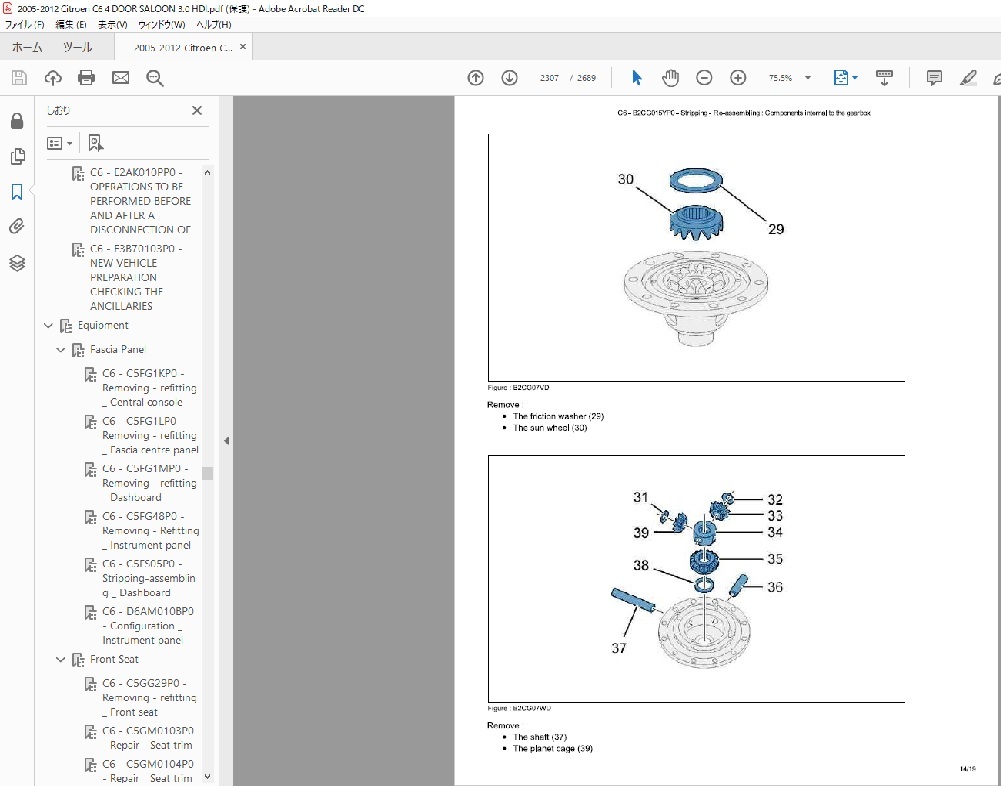Add a comment note icon
The width and height of the screenshot is (1001, 786).
(x=934, y=78)
